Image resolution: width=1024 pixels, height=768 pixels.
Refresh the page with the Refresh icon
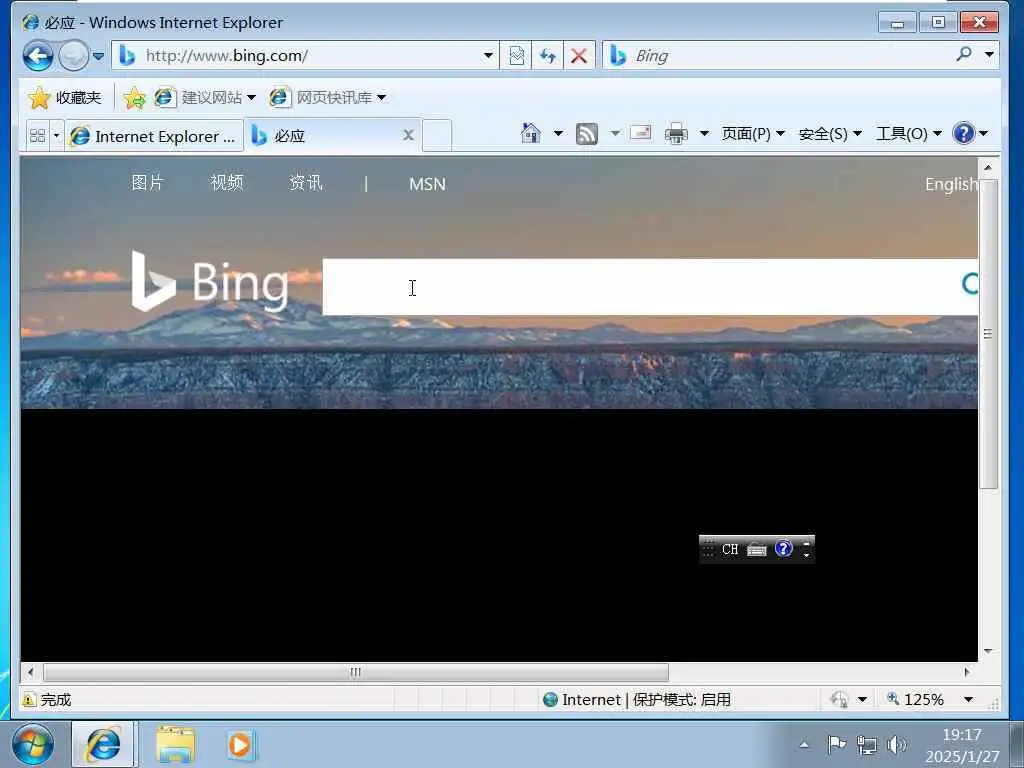coord(547,56)
